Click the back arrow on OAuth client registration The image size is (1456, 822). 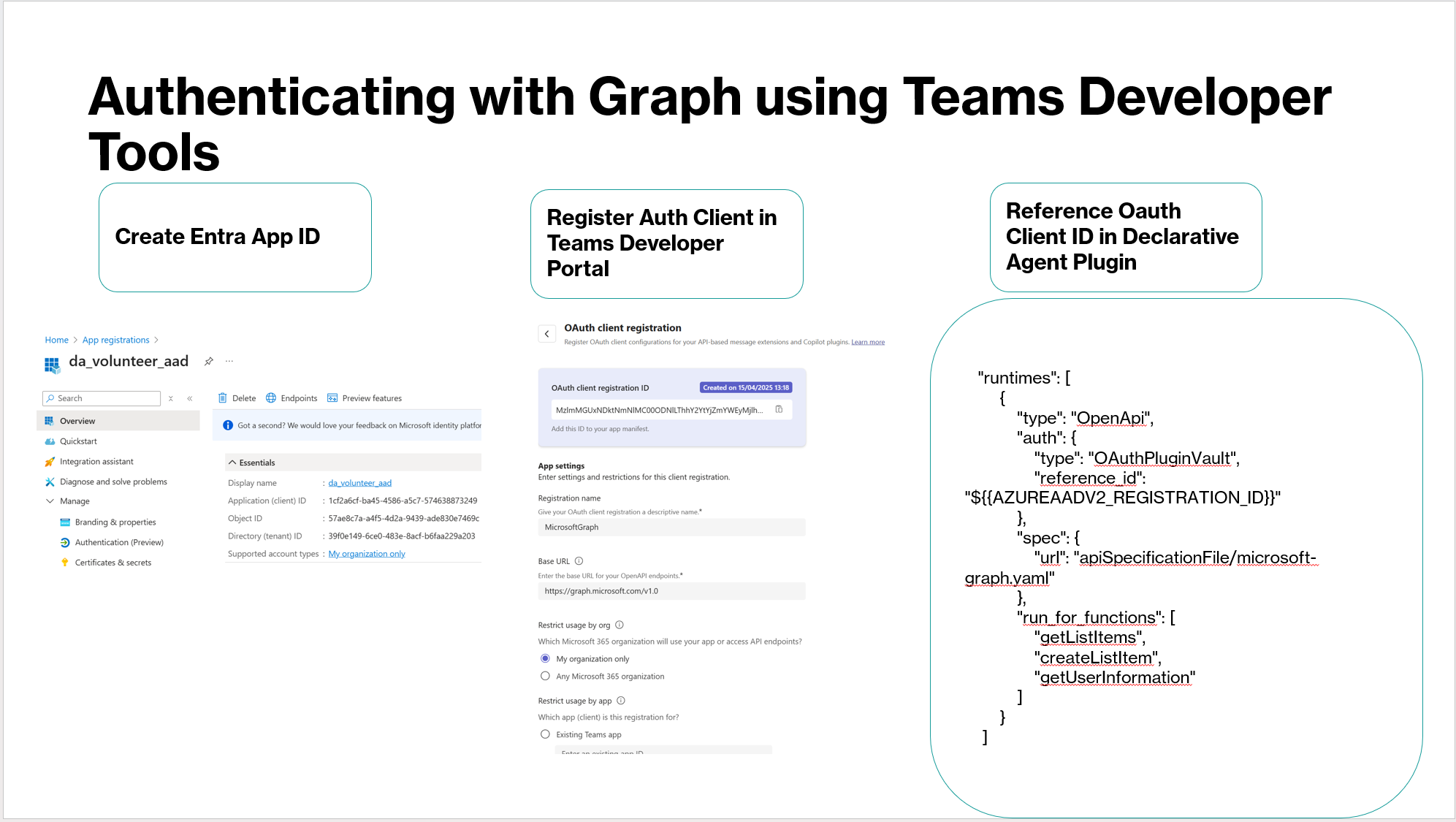546,334
